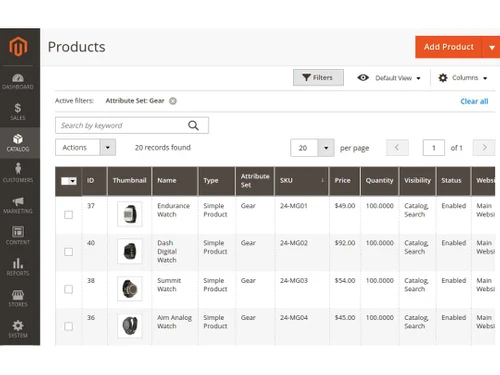Viewport: 500px width, 375px height.
Task: Click the Magento logo icon
Action: tap(18, 46)
